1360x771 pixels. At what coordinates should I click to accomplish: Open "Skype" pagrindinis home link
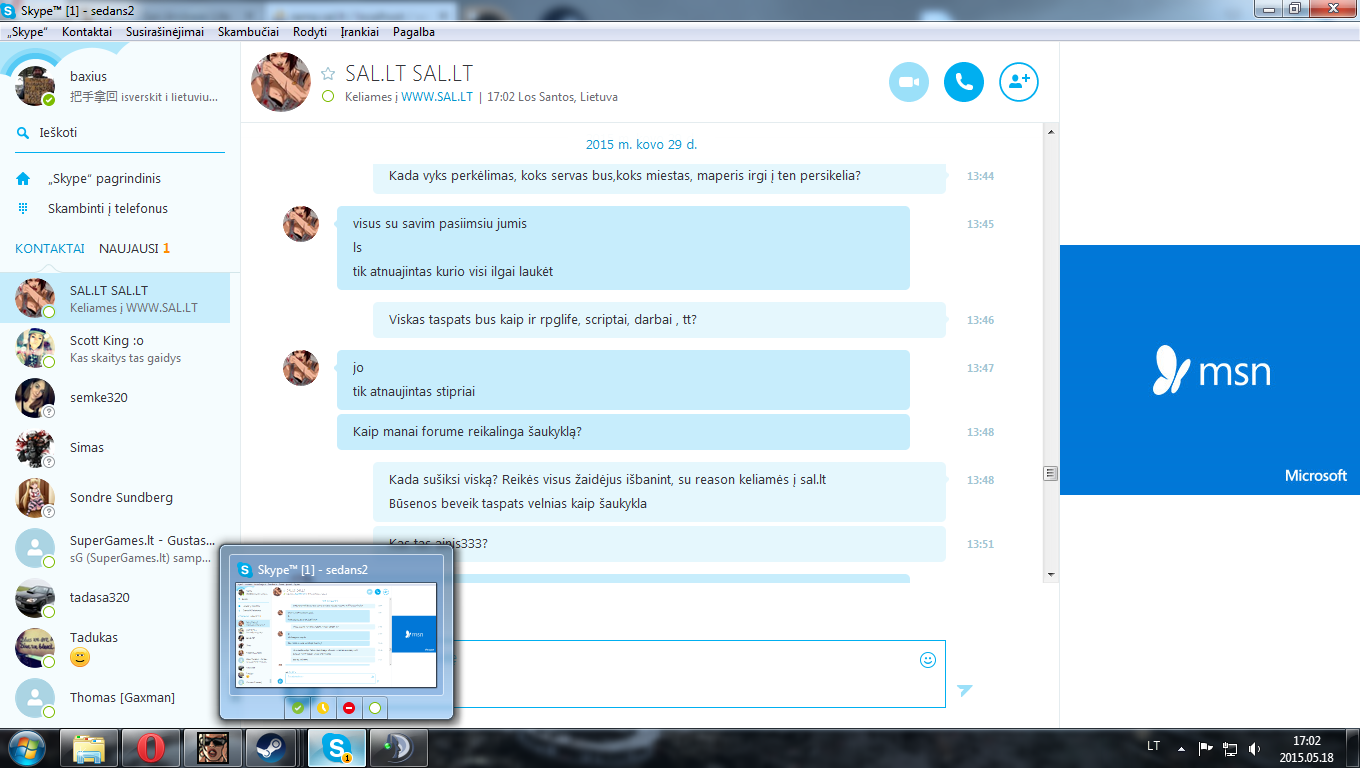pyautogui.click(x=104, y=179)
